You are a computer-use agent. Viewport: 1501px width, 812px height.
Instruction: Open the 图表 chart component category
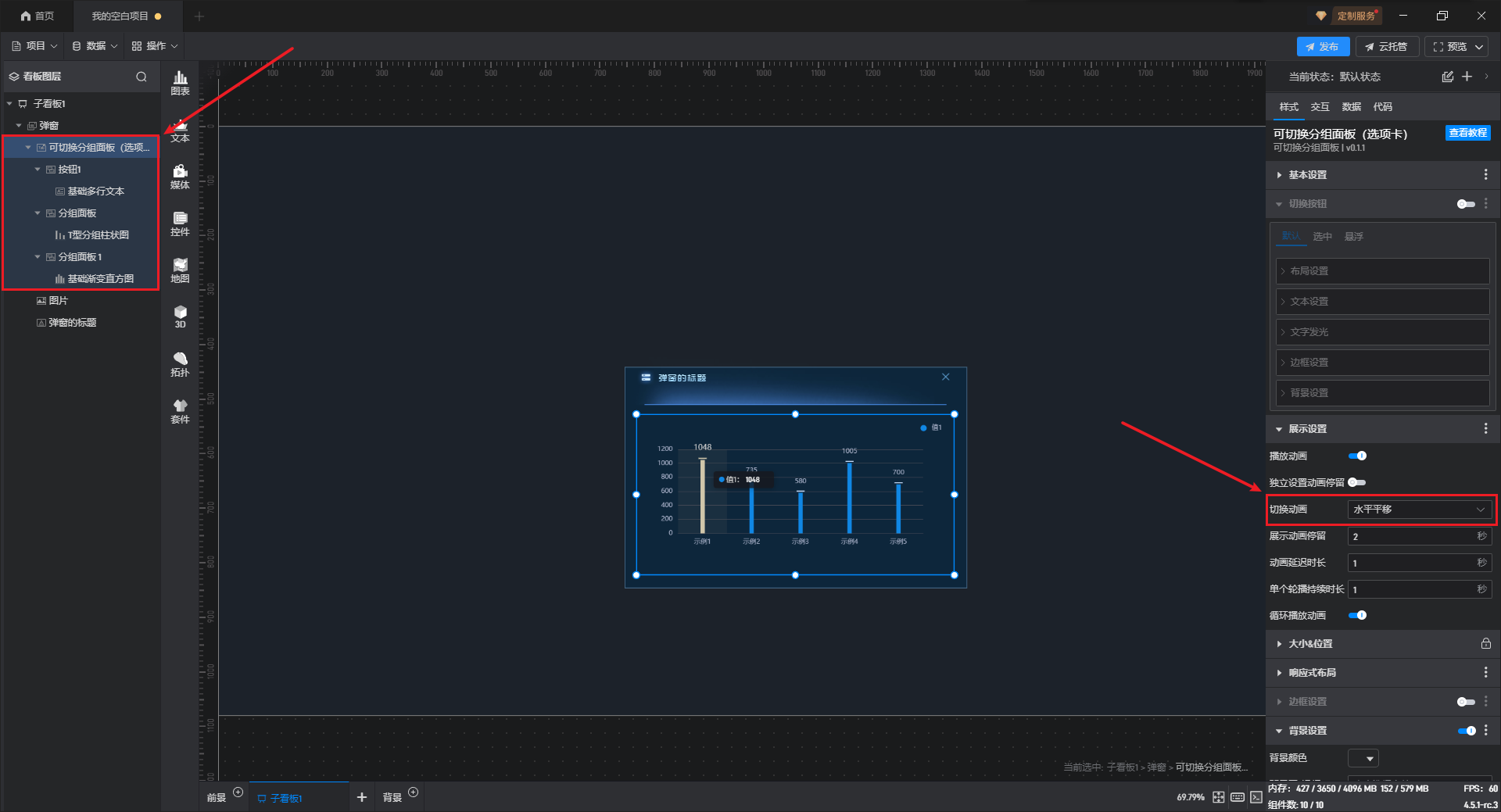[x=180, y=83]
